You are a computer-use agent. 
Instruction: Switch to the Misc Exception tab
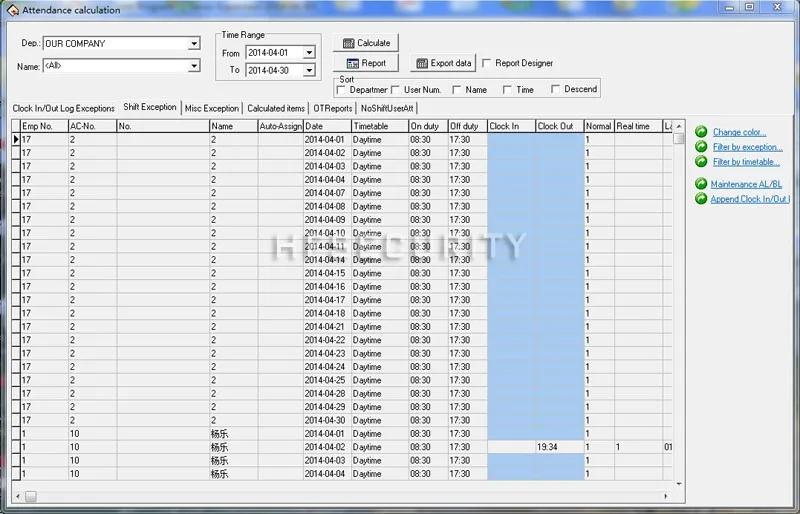pyautogui.click(x=212, y=108)
